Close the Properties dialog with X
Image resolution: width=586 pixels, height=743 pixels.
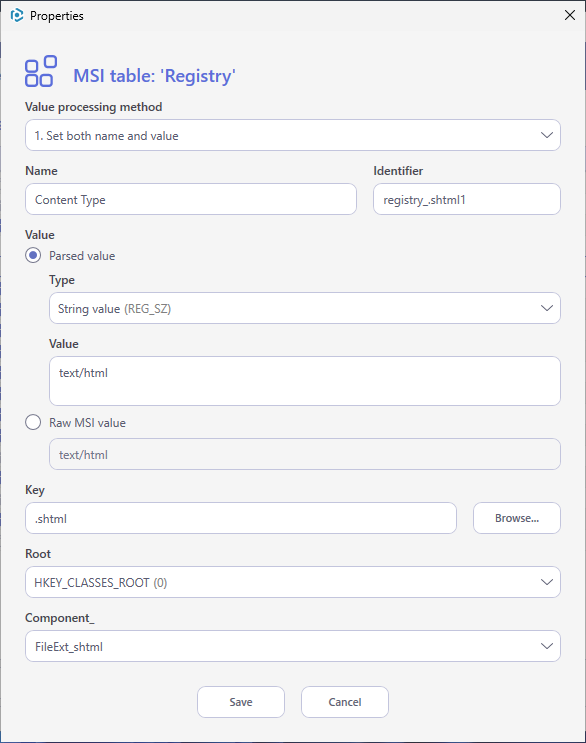point(570,15)
